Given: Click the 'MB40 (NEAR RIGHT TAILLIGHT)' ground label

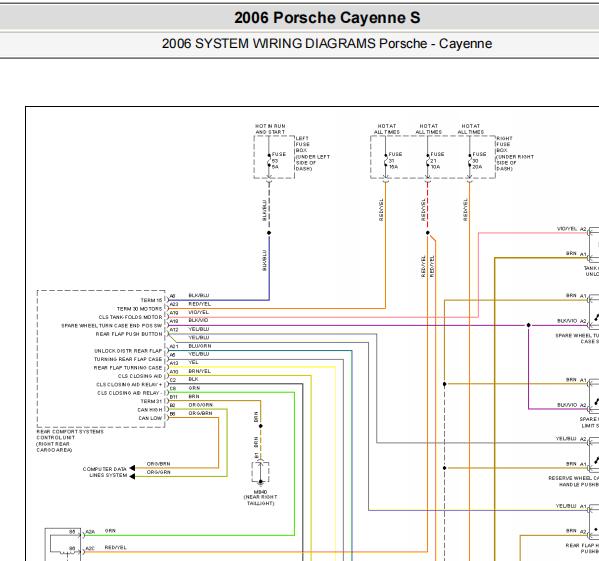Looking at the screenshot, I should [x=260, y=498].
